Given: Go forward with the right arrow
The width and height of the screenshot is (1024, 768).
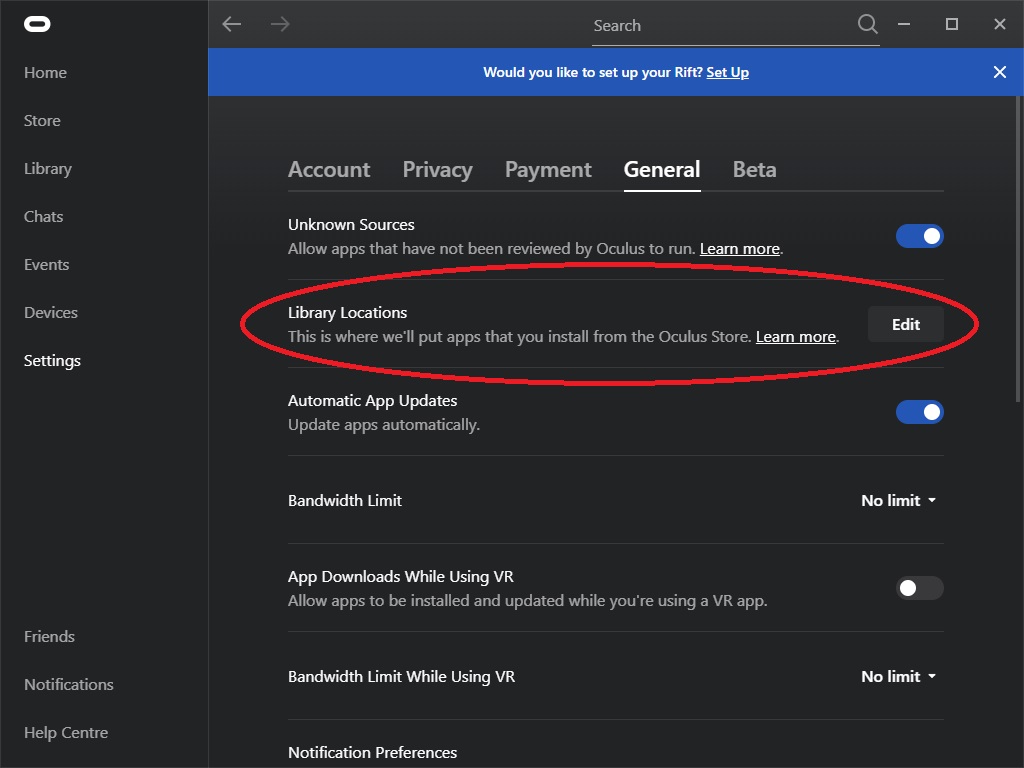Looking at the screenshot, I should pyautogui.click(x=280, y=24).
